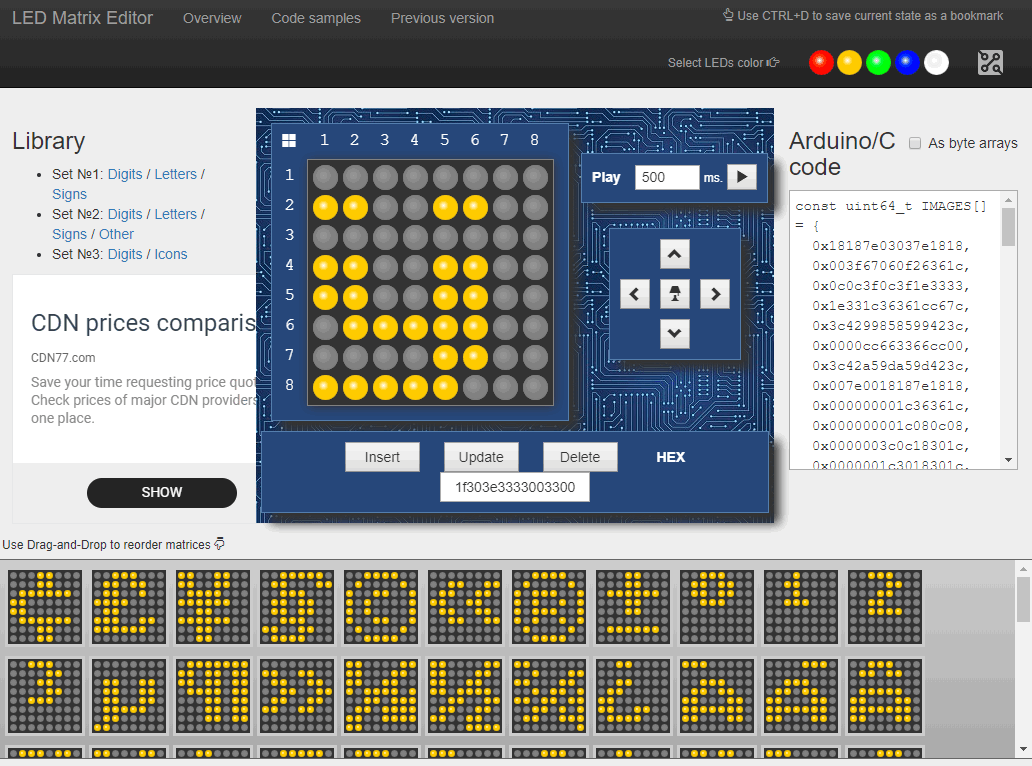
Task: Toggle the LED at row 1, column 1
Action: point(325,177)
